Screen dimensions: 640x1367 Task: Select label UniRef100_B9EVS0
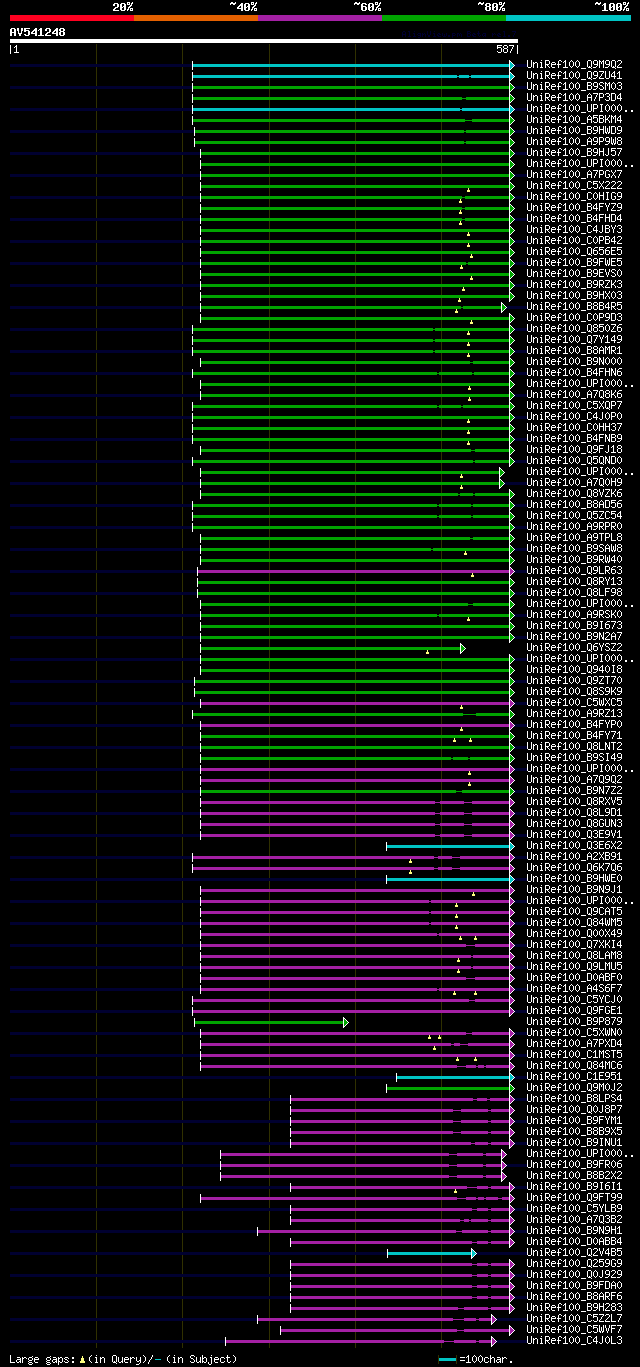point(574,273)
